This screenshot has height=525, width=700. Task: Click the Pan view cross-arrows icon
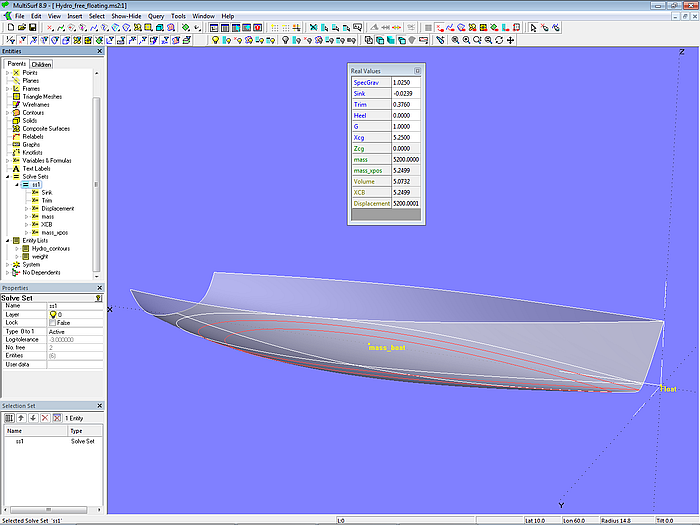tap(511, 40)
